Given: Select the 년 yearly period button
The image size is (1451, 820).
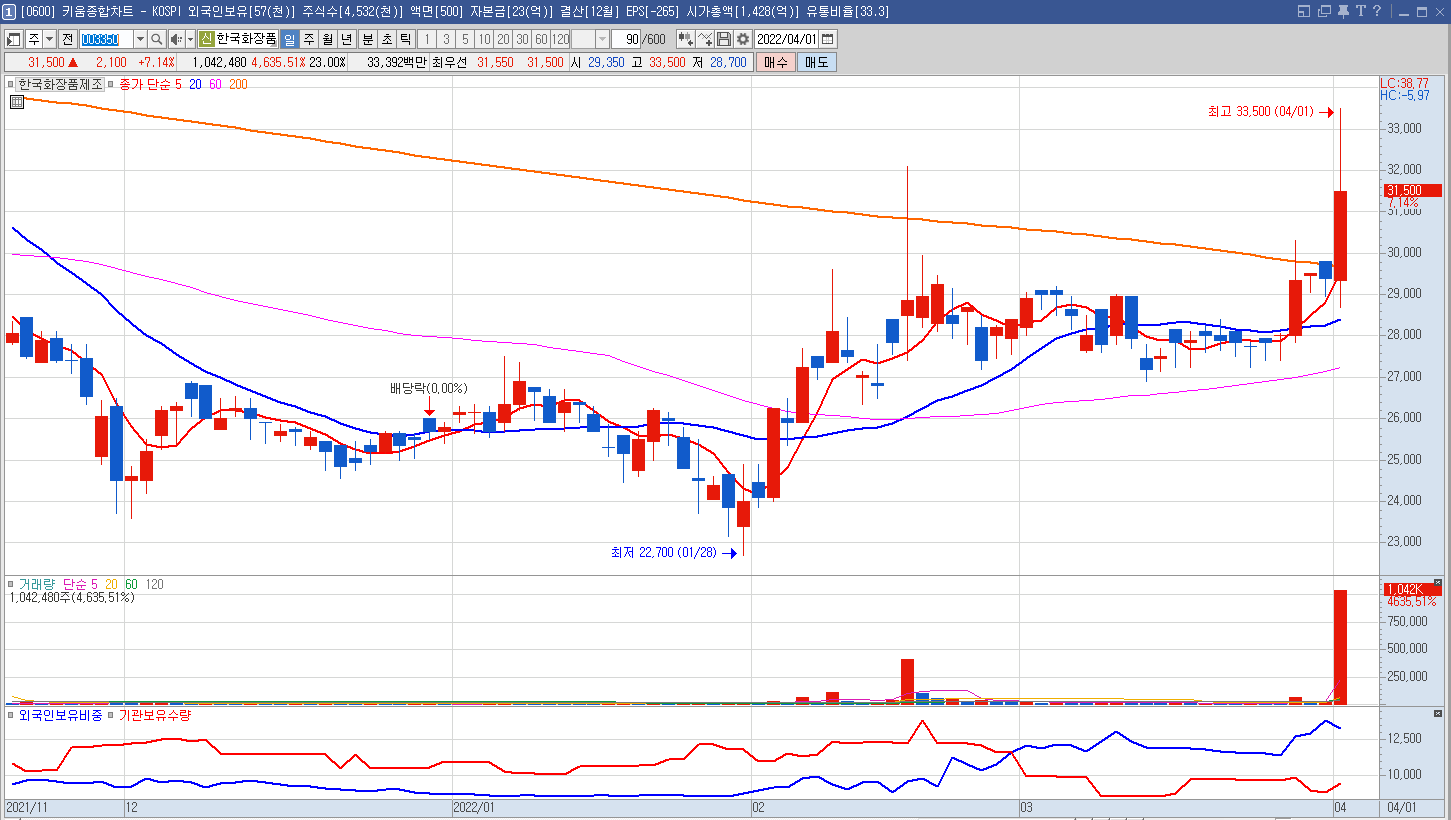Looking at the screenshot, I should tap(346, 39).
